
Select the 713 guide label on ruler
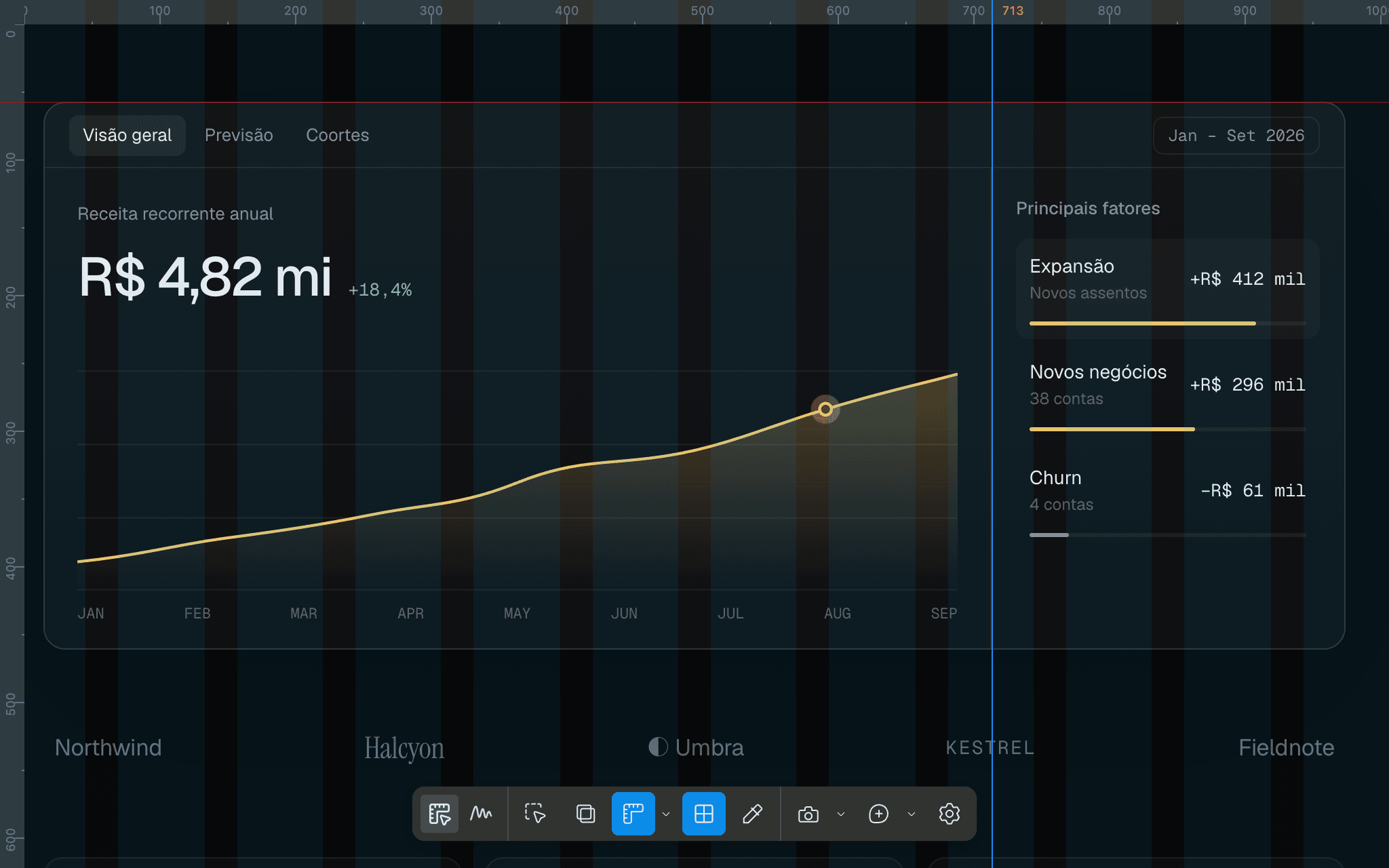coord(1013,11)
